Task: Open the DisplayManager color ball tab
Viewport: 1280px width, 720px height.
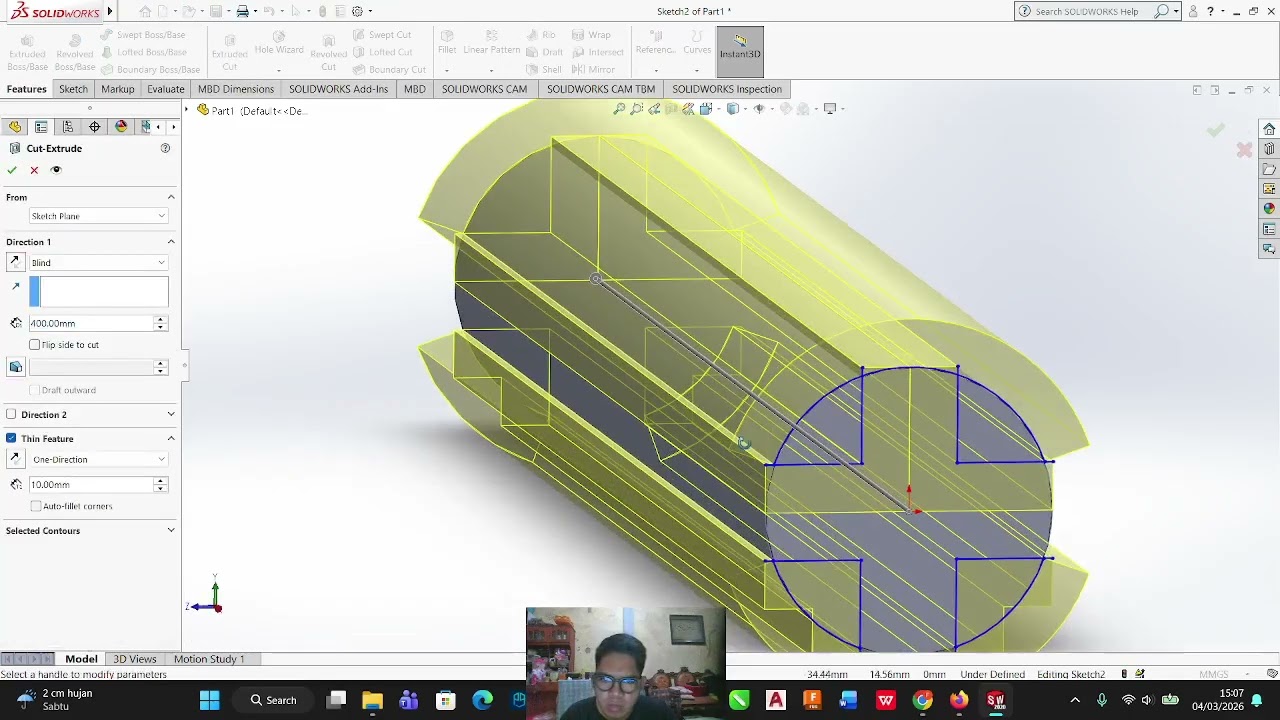Action: tap(122, 127)
